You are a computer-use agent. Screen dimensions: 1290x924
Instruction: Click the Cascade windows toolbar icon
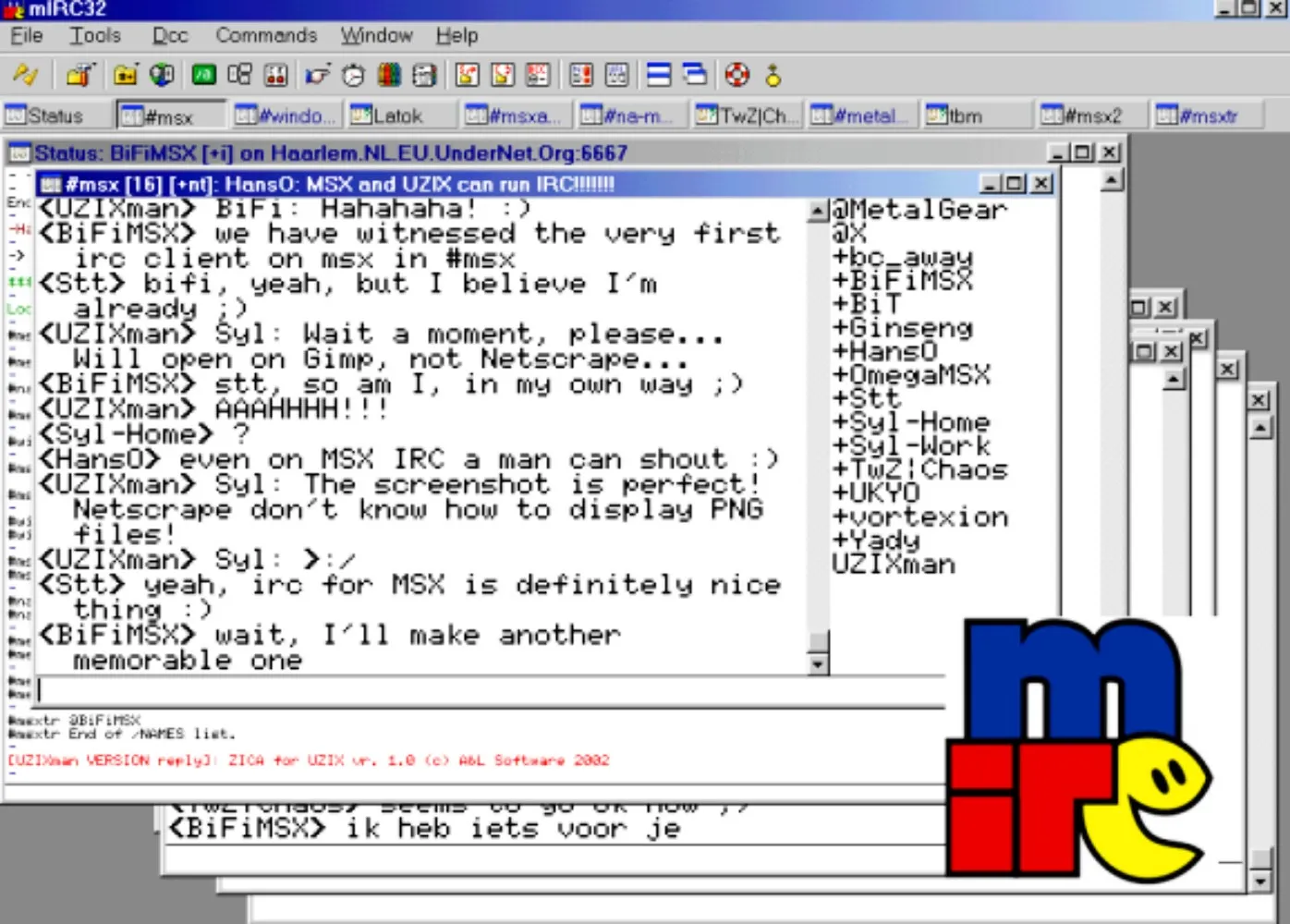click(x=694, y=75)
